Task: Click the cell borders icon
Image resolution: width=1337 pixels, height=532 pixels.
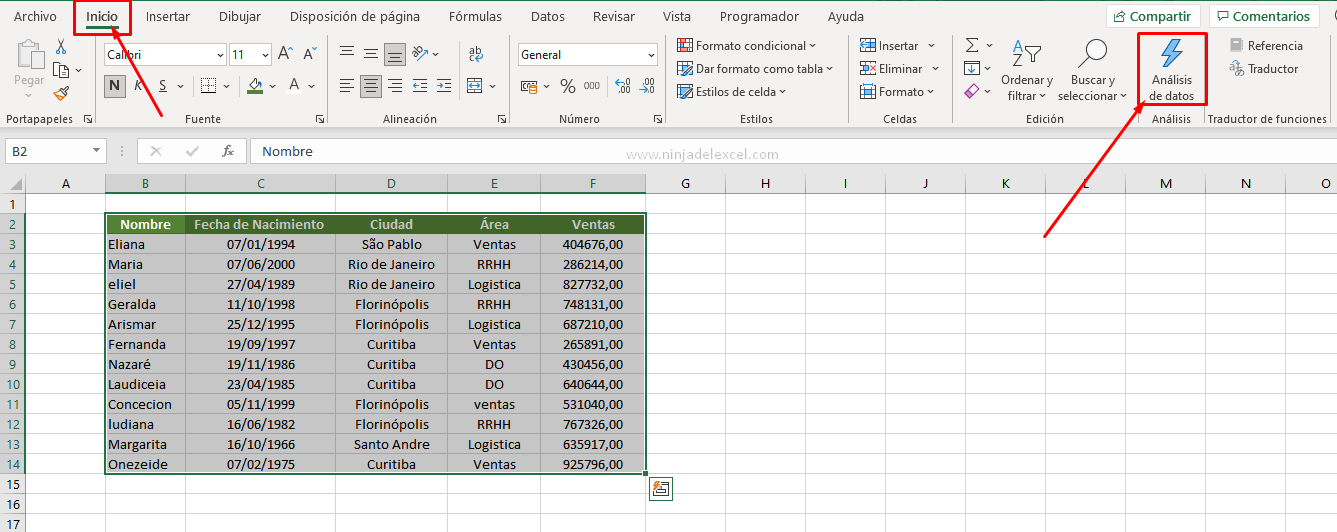Action: (208, 86)
